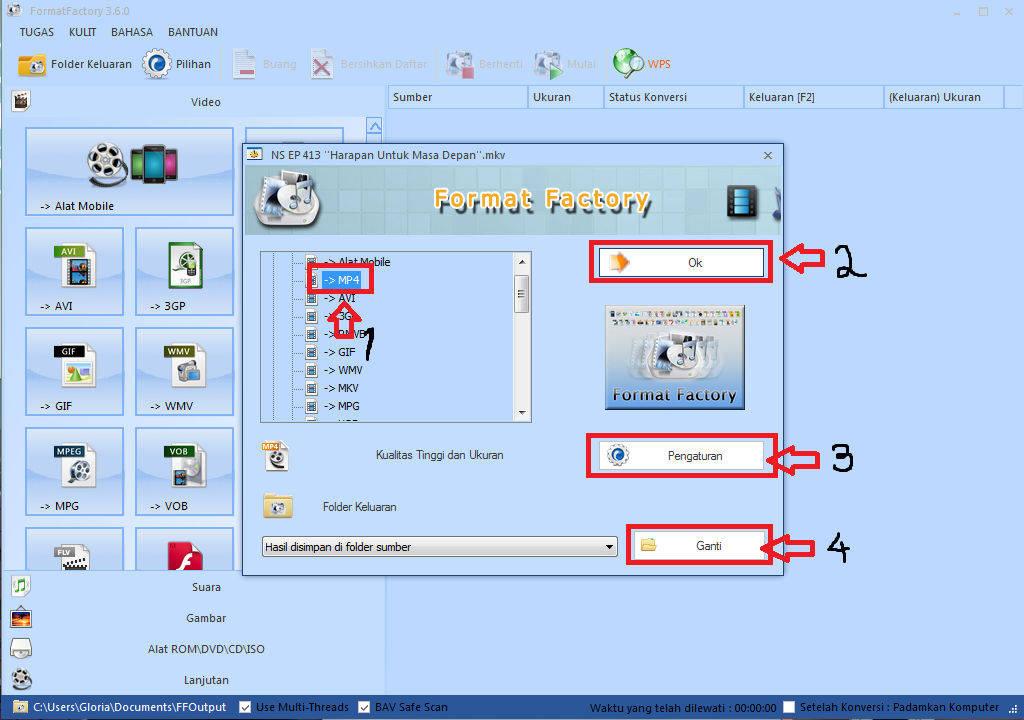
Task: Close the NS EP 413 dialog
Action: click(768, 155)
